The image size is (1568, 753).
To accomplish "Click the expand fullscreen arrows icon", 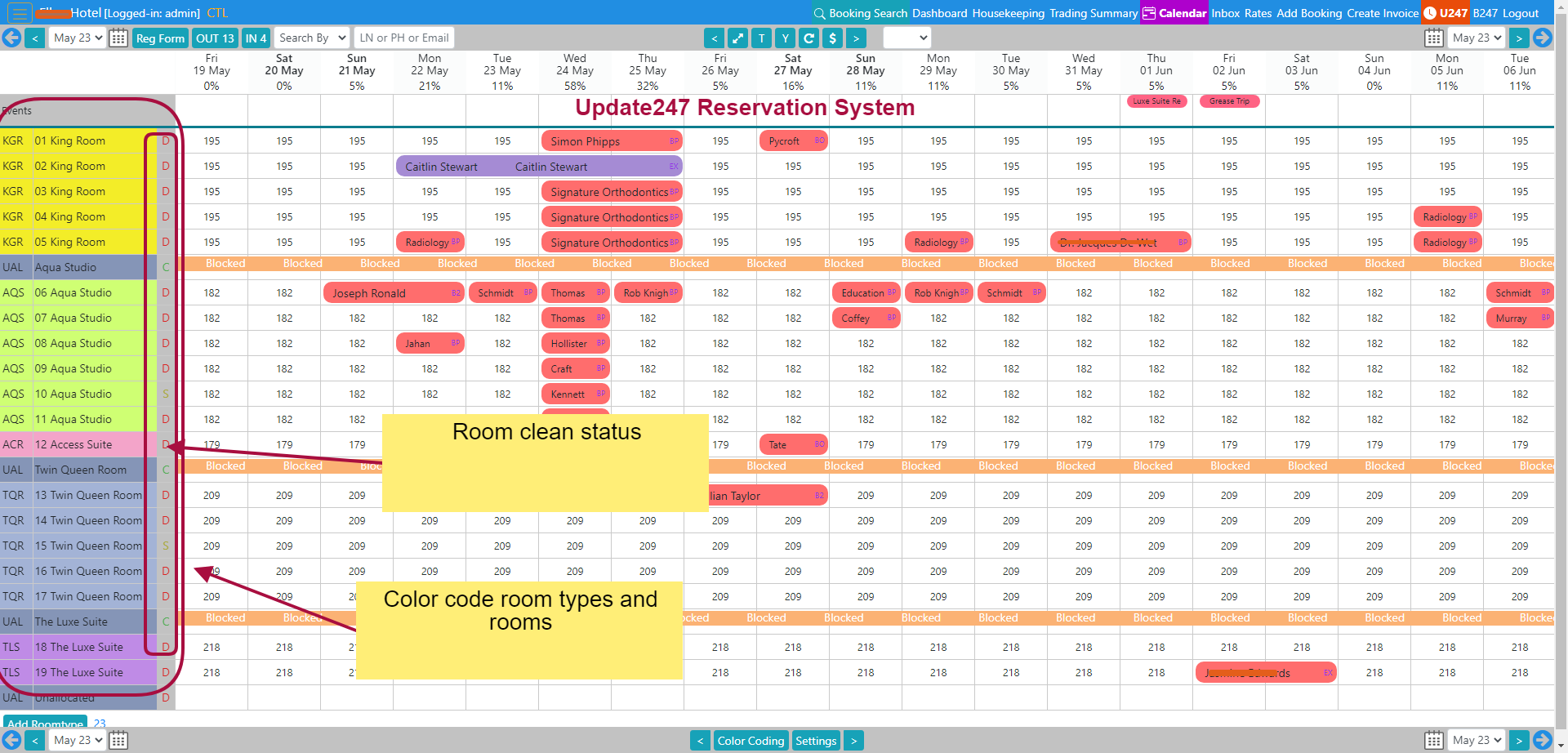I will [x=737, y=38].
